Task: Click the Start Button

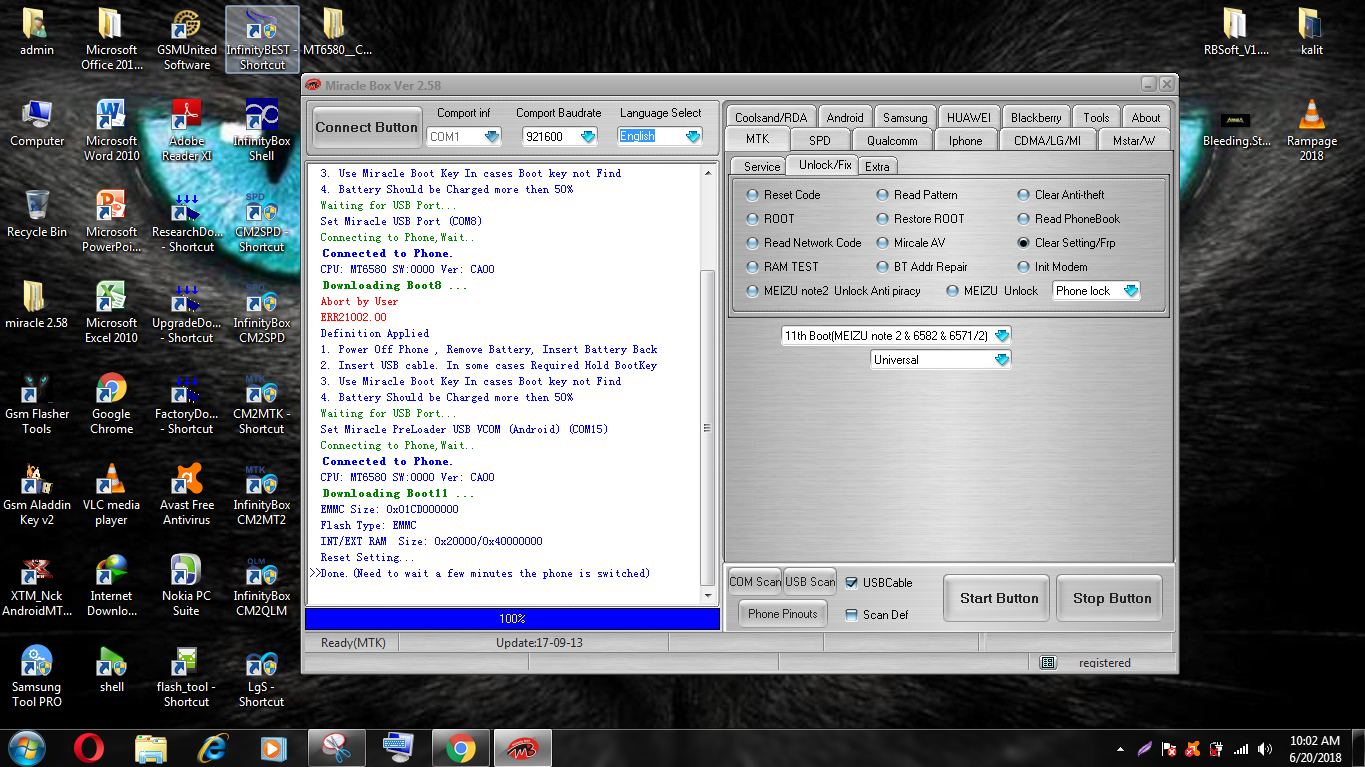Action: point(999,598)
